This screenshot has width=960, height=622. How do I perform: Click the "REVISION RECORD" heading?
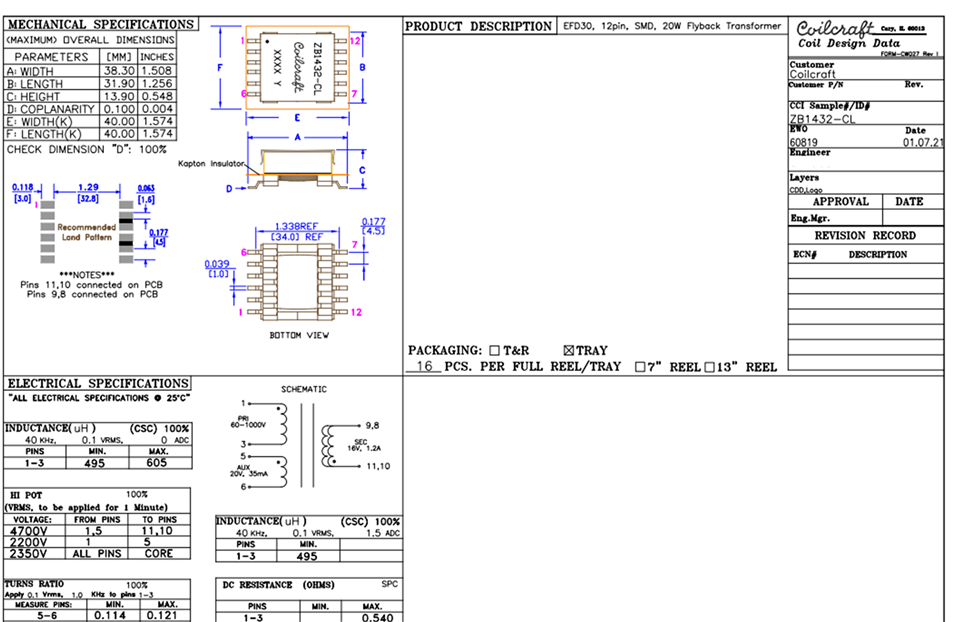tap(865, 236)
